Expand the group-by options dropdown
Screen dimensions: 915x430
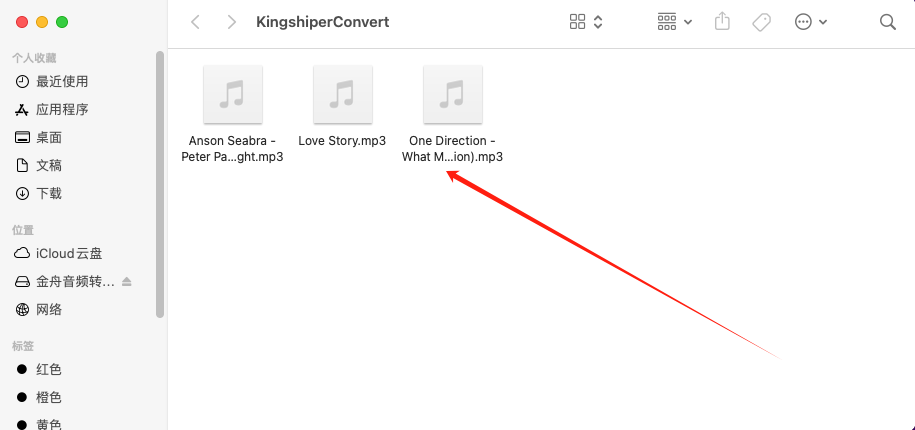[675, 22]
